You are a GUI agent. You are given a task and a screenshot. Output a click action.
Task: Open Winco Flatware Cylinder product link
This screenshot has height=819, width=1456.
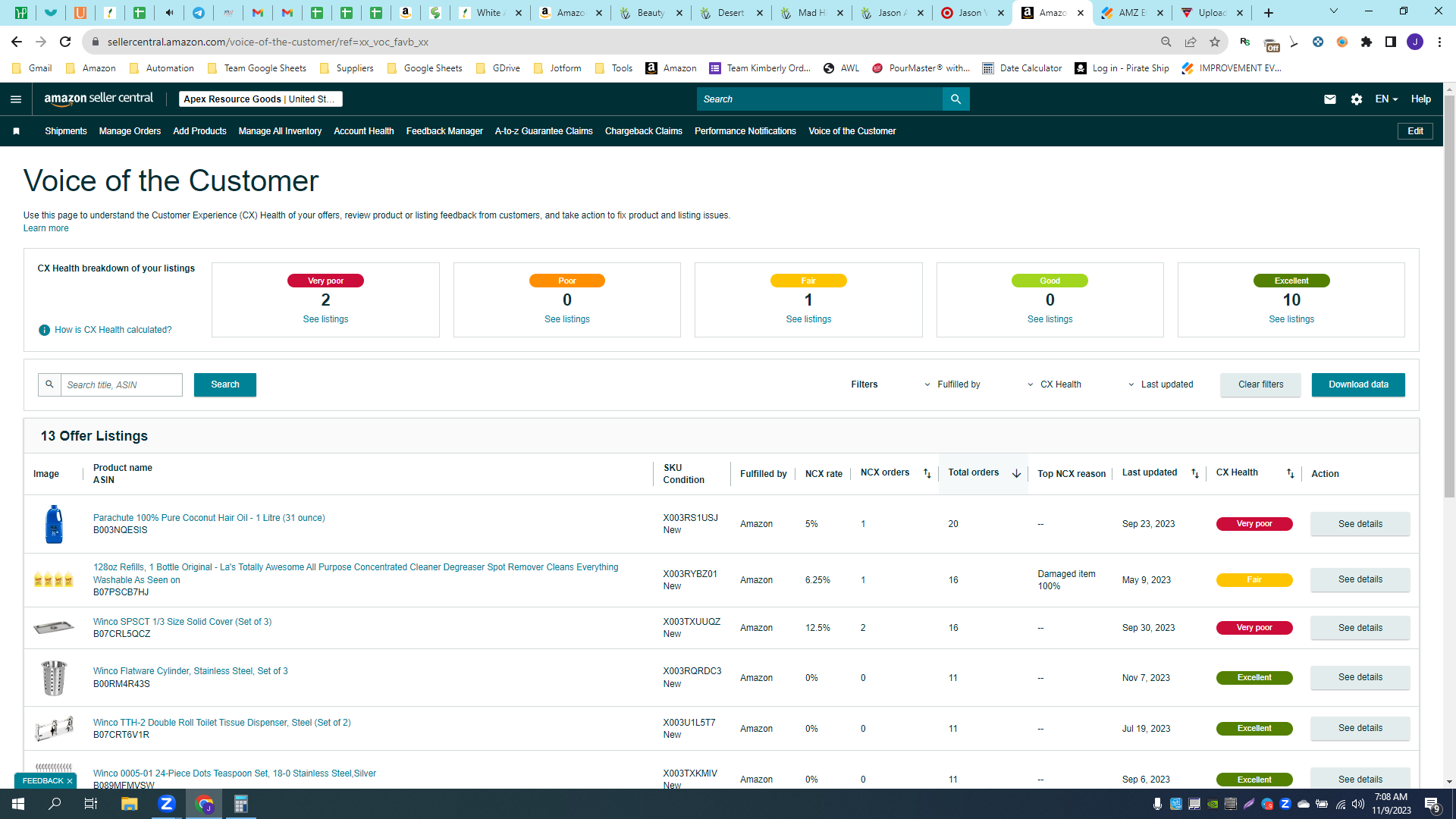pos(190,671)
